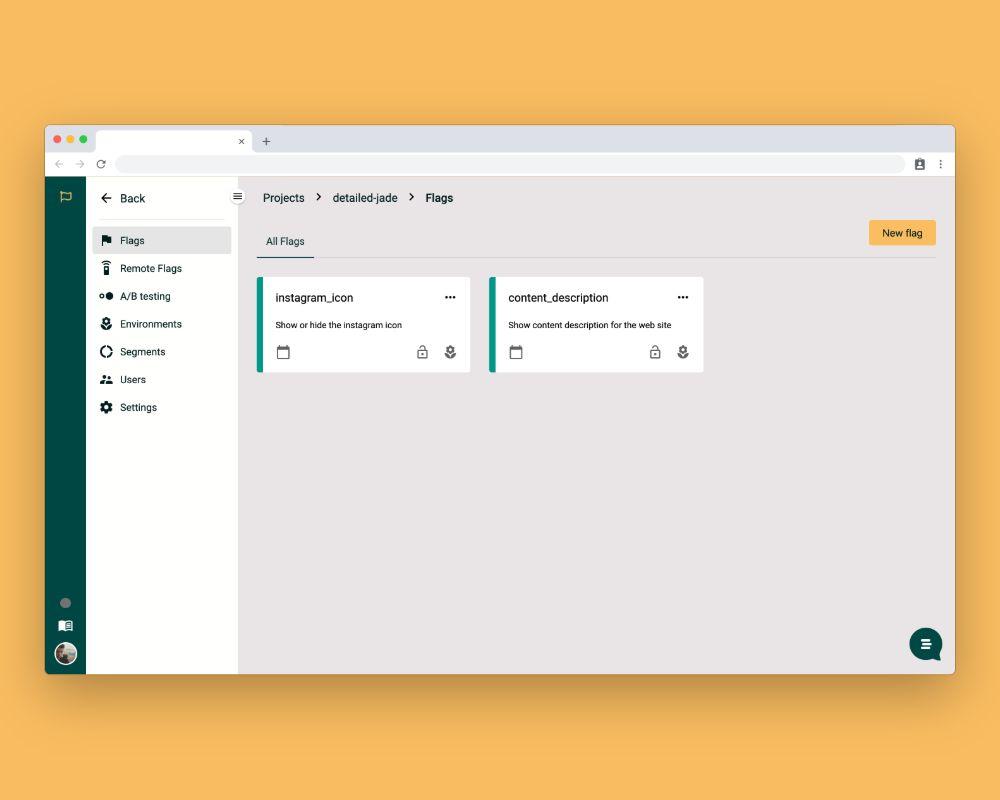Open the chat support bubble
The image size is (1000, 800).
click(925, 644)
